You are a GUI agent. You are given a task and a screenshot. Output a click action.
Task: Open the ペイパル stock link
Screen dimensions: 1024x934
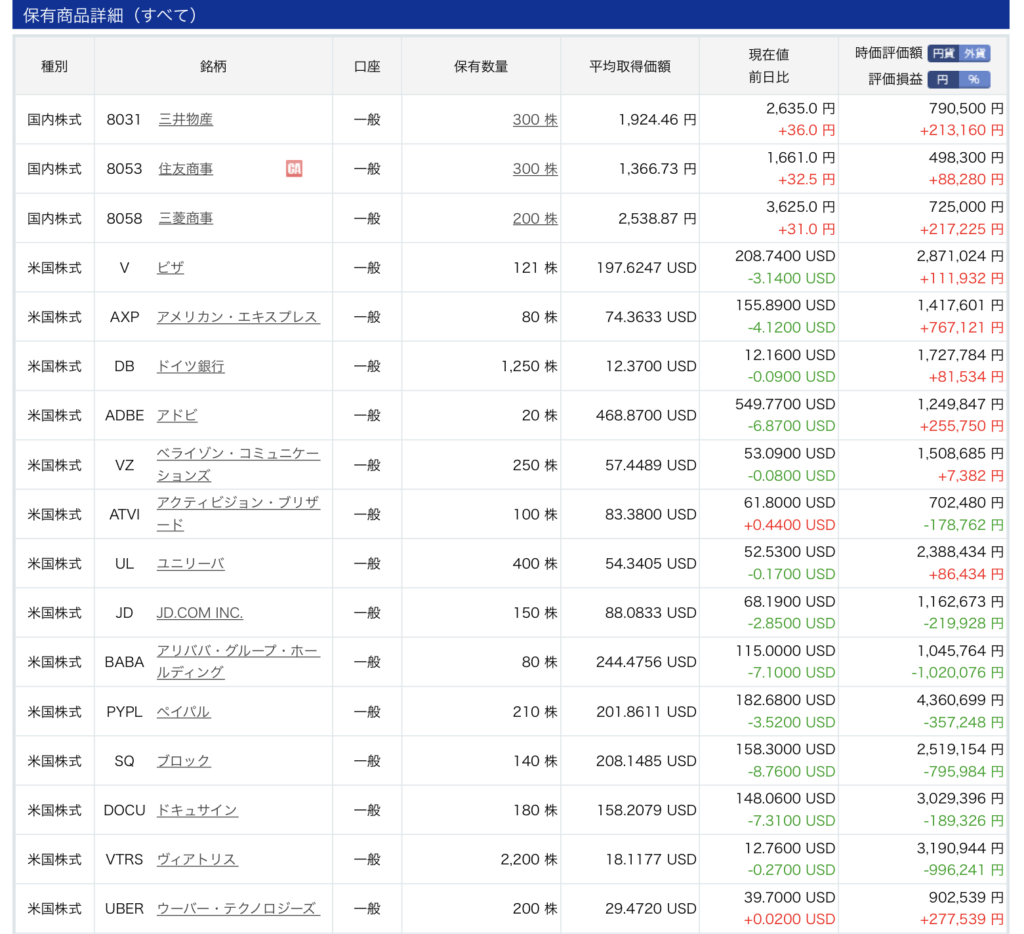point(184,712)
